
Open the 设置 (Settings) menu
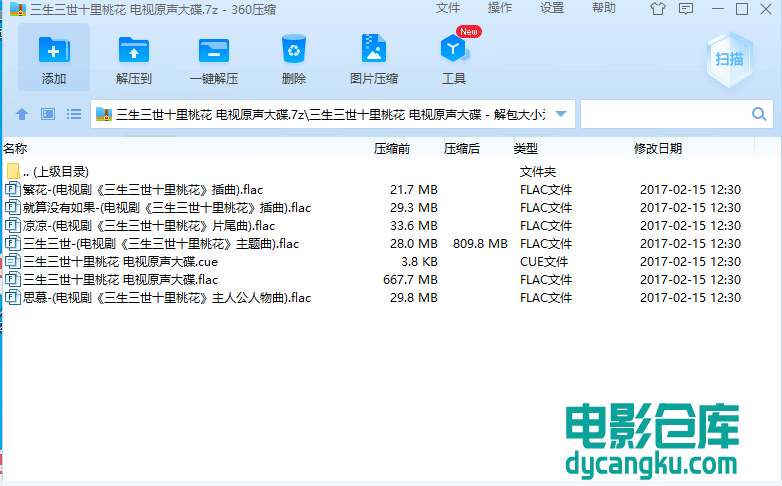tap(552, 8)
